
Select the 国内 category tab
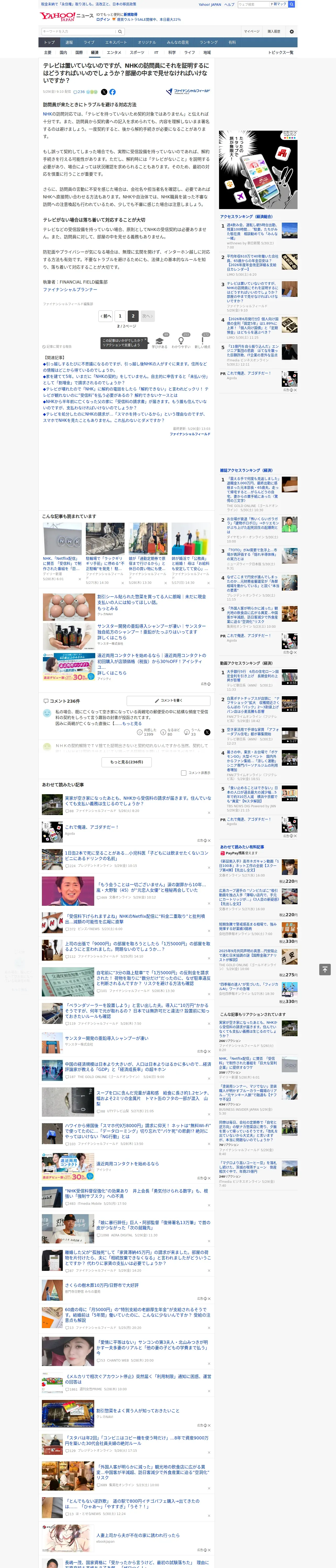click(63, 52)
